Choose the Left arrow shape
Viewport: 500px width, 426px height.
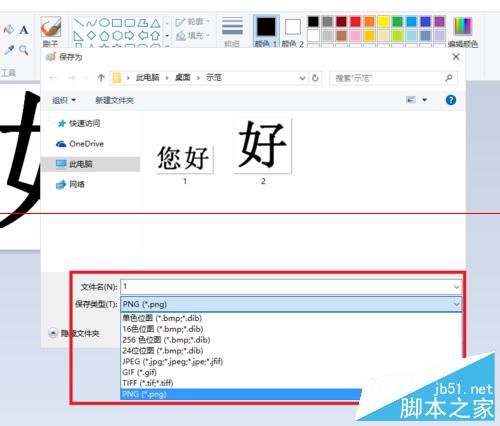tap(143, 35)
